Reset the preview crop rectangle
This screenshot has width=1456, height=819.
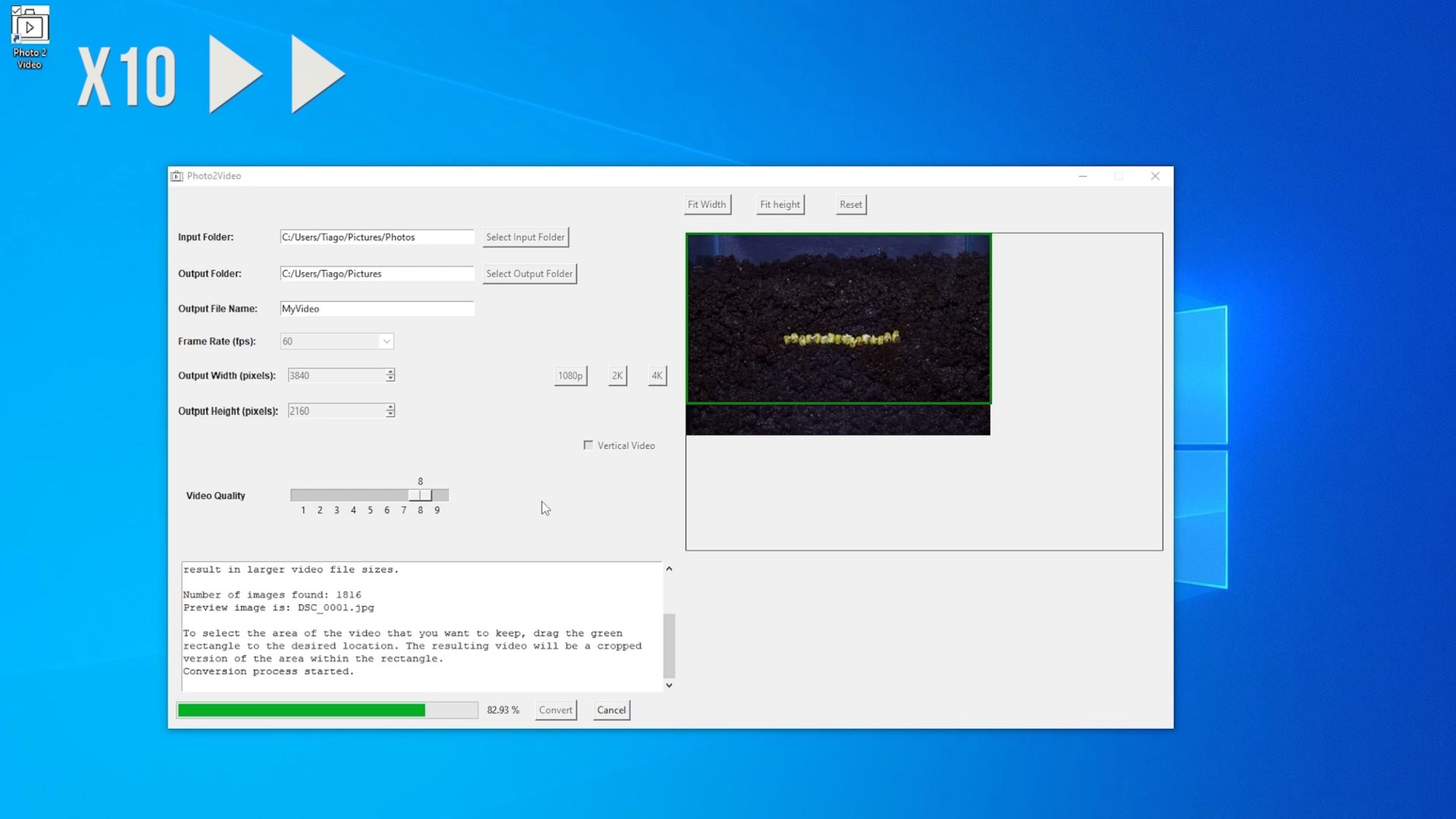[x=851, y=205]
